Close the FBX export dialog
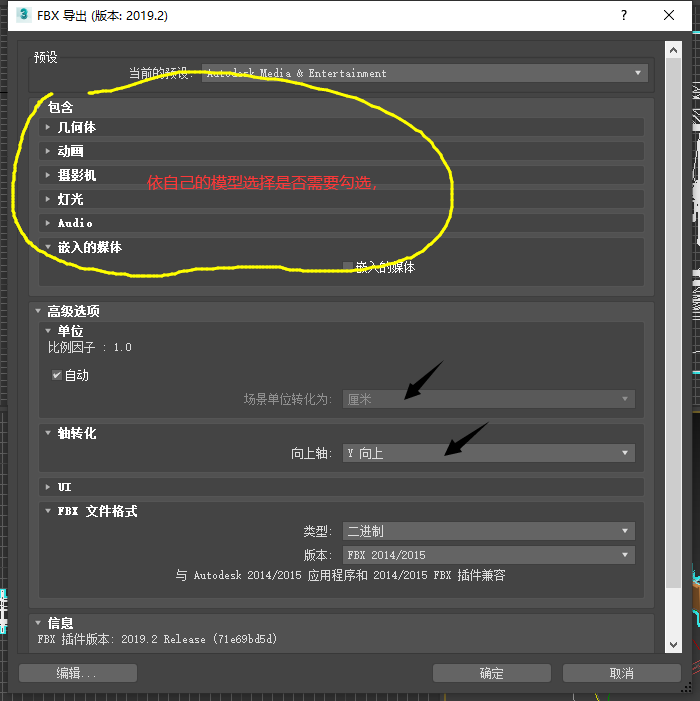Viewport: 700px width, 701px height. click(x=669, y=15)
